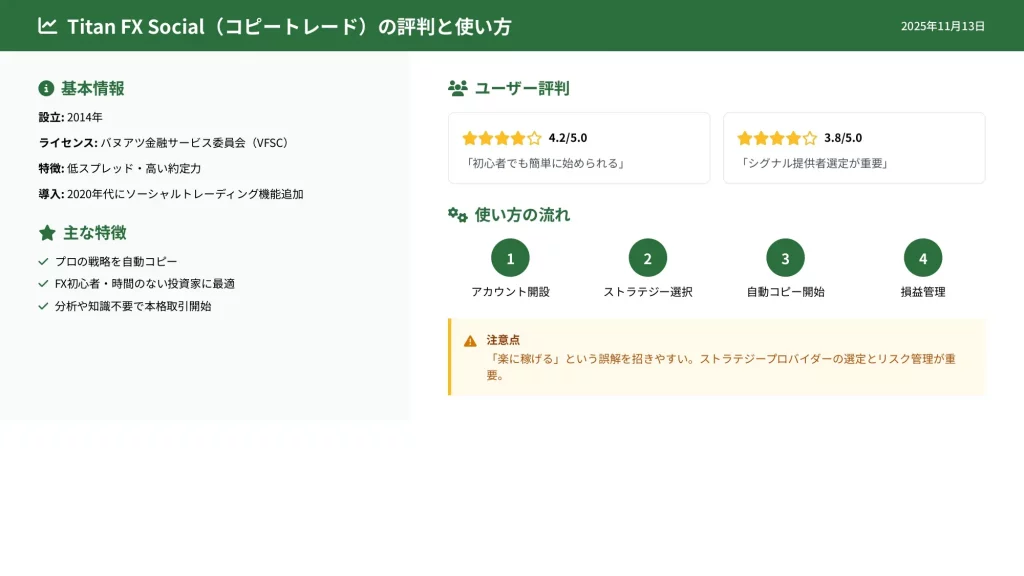Click the info circle icon beside 基本情報
The height and width of the screenshot is (576, 1024).
pyautogui.click(x=46, y=88)
